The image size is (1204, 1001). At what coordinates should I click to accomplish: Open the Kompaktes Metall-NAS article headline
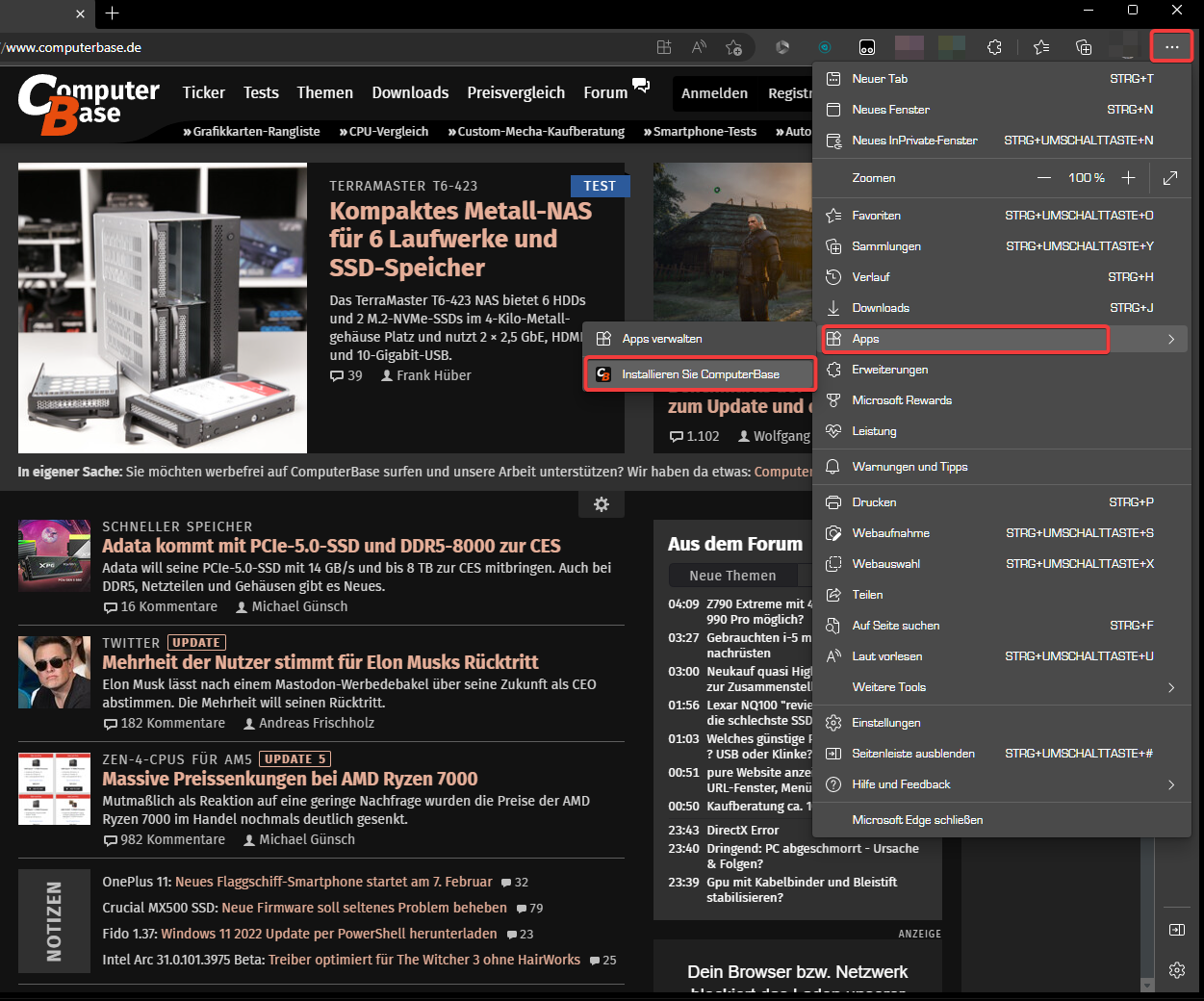(x=461, y=239)
